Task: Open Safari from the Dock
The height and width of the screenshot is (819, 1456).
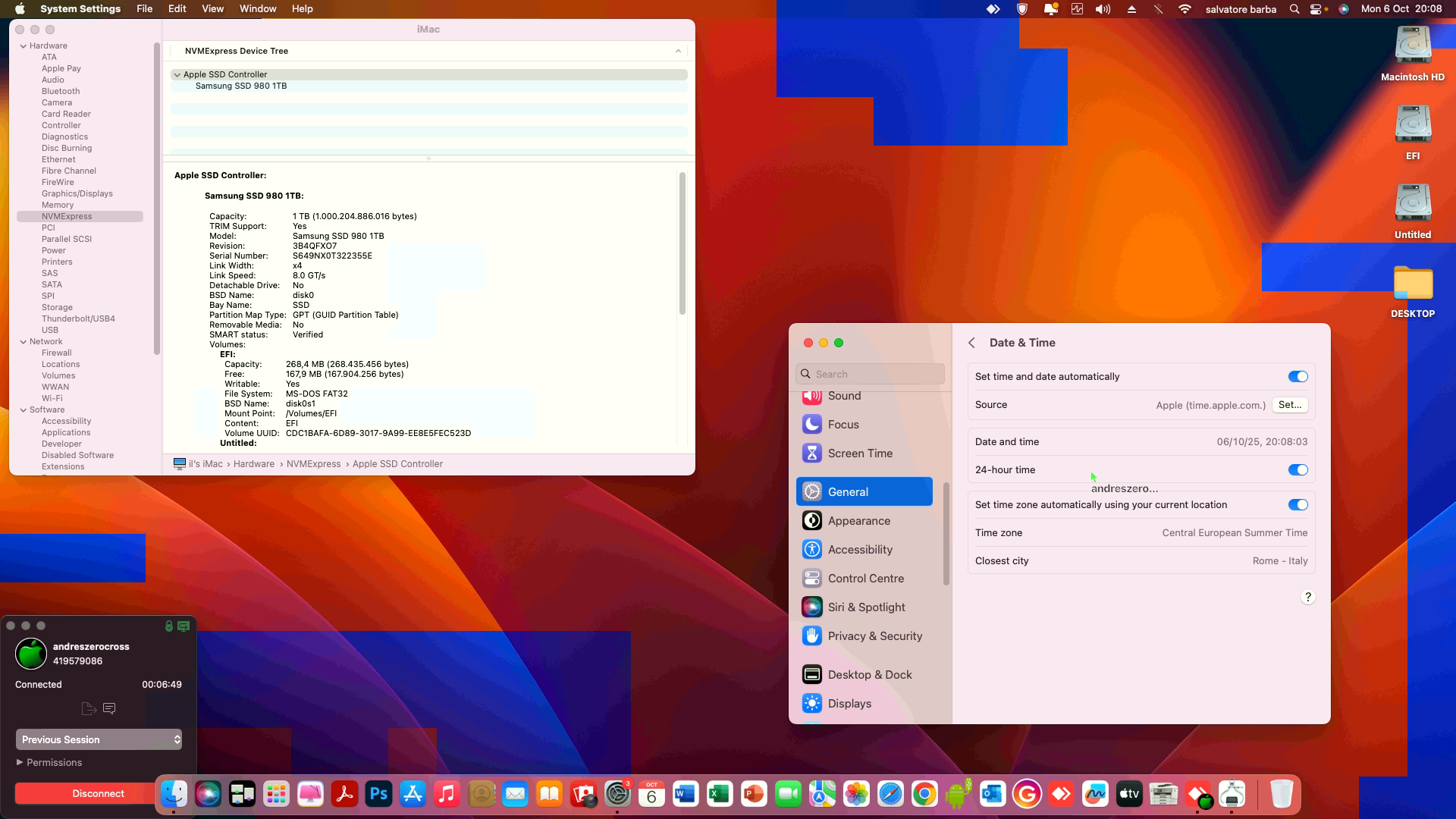Action: point(890,794)
